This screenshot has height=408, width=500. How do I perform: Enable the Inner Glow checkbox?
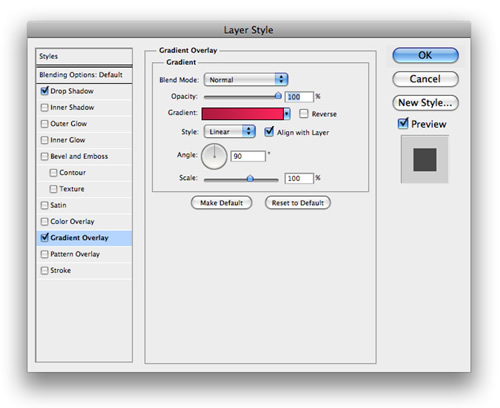[x=44, y=140]
